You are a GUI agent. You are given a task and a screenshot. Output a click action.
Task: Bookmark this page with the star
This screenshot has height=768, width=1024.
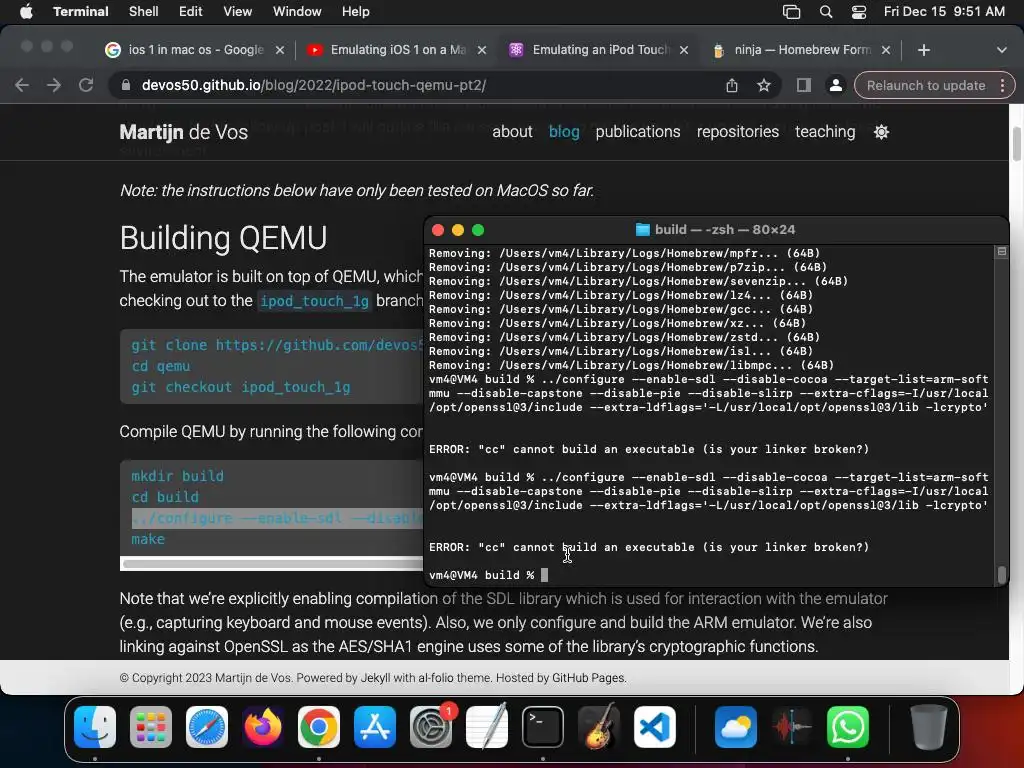point(763,85)
